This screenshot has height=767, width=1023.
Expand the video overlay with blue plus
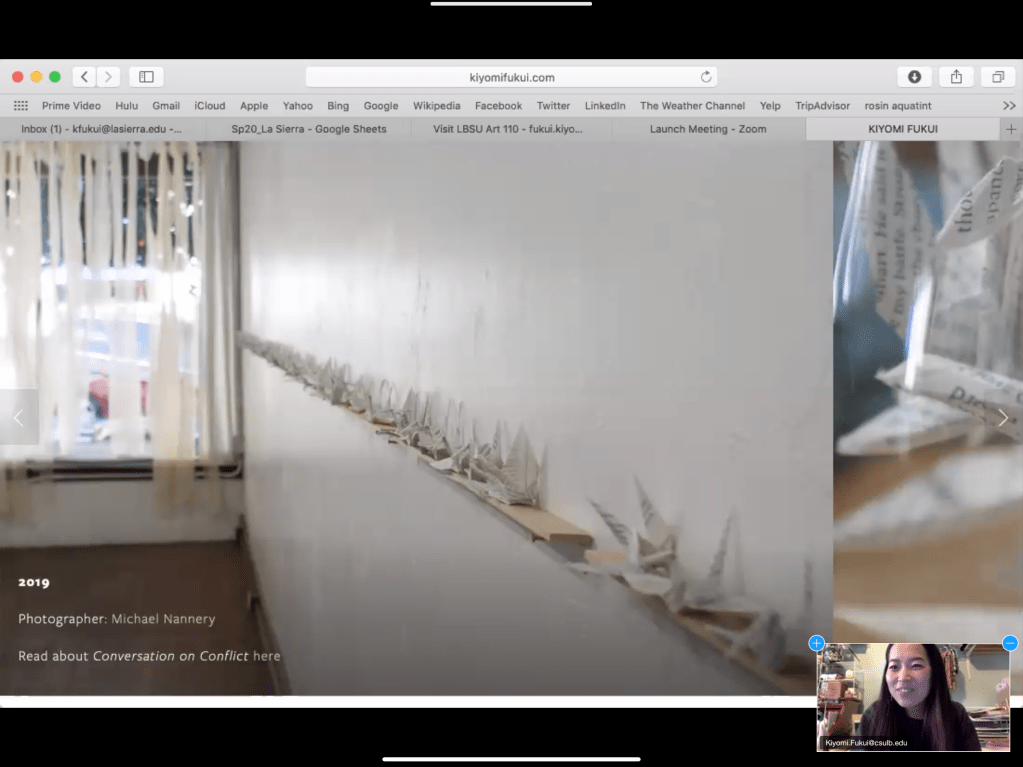click(816, 643)
